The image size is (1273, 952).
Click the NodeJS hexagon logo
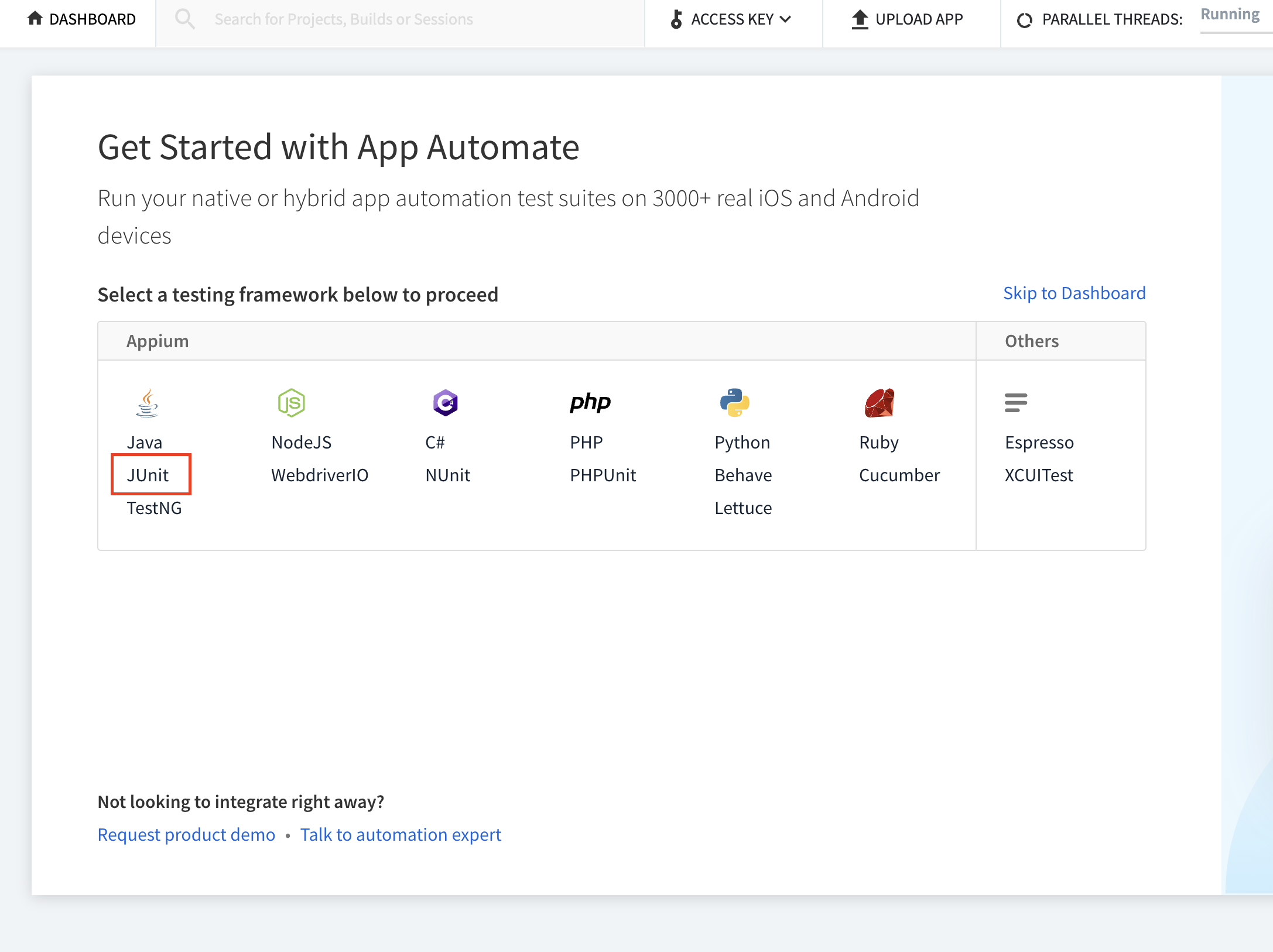point(291,403)
